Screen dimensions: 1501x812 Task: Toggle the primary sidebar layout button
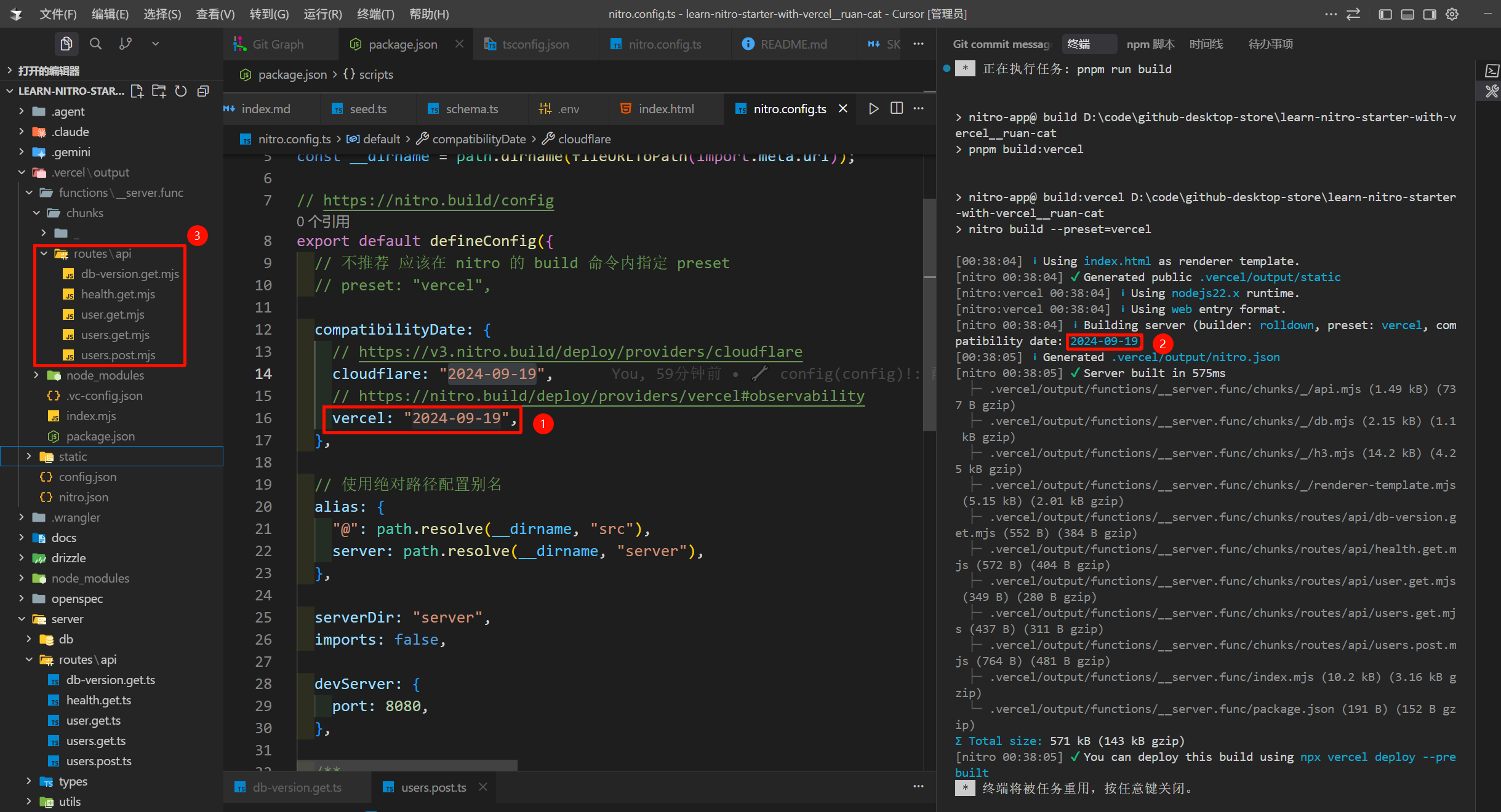coord(1385,14)
